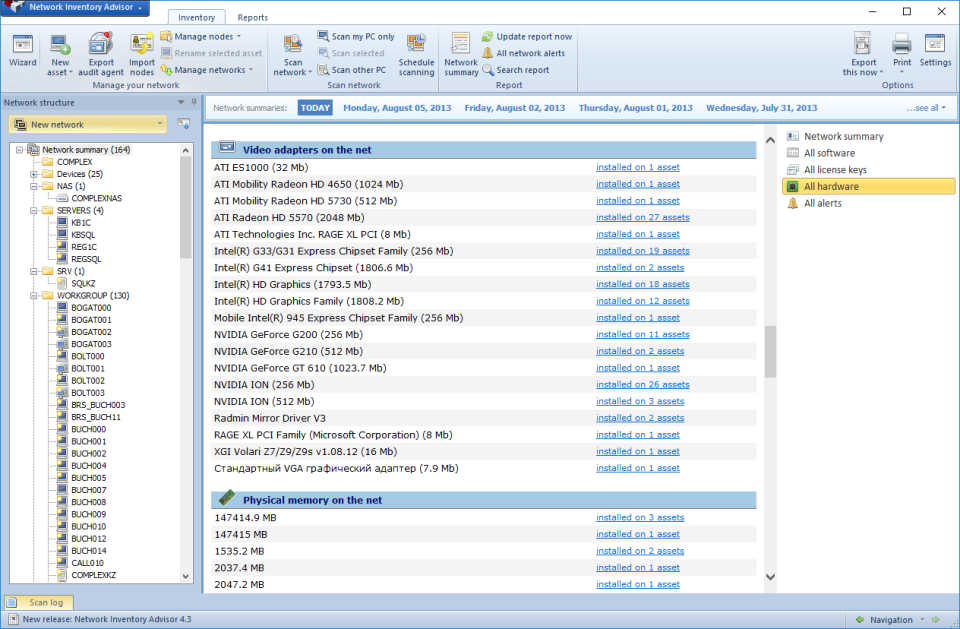Switch to the Reports tab
The image size is (960, 629).
coord(252,17)
